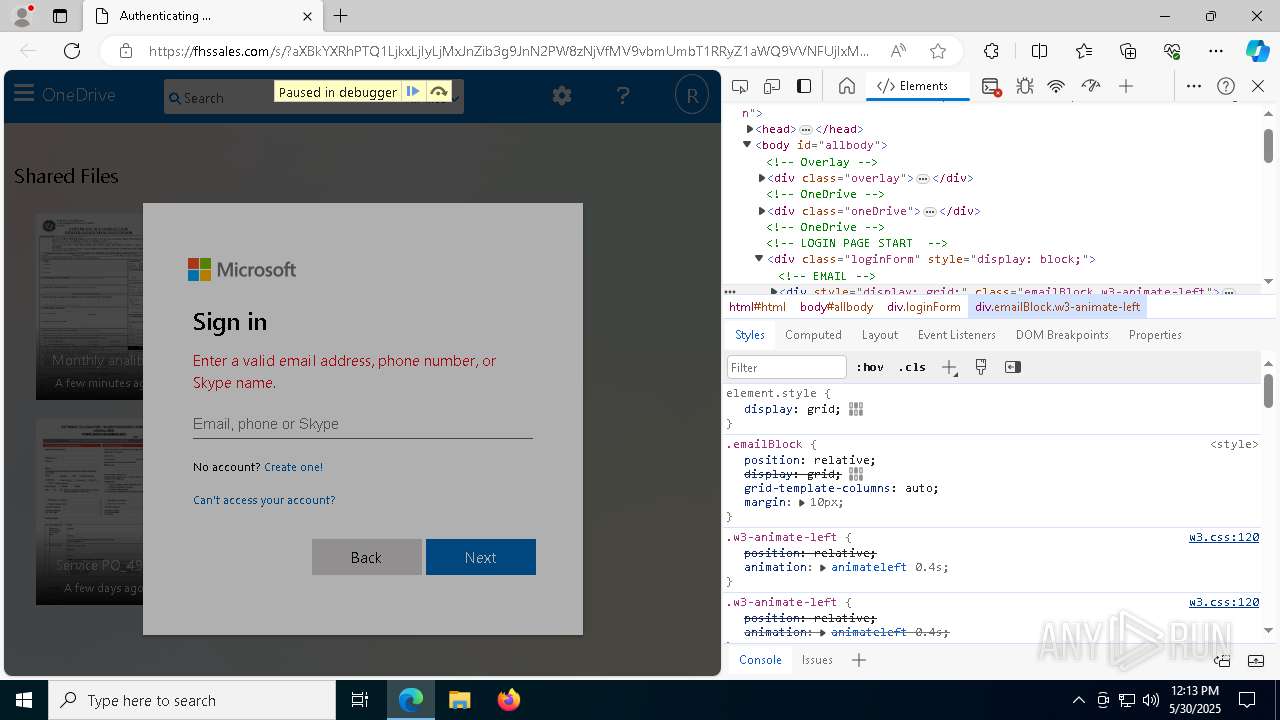Open the OneDrive help question mark
1280x720 pixels.
(x=623, y=95)
